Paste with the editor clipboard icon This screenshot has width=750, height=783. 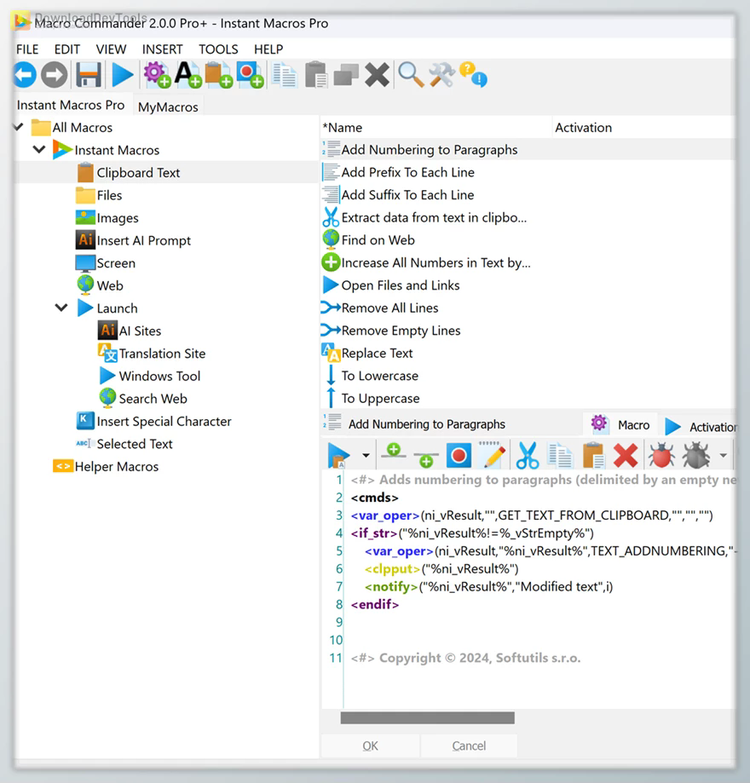594,455
